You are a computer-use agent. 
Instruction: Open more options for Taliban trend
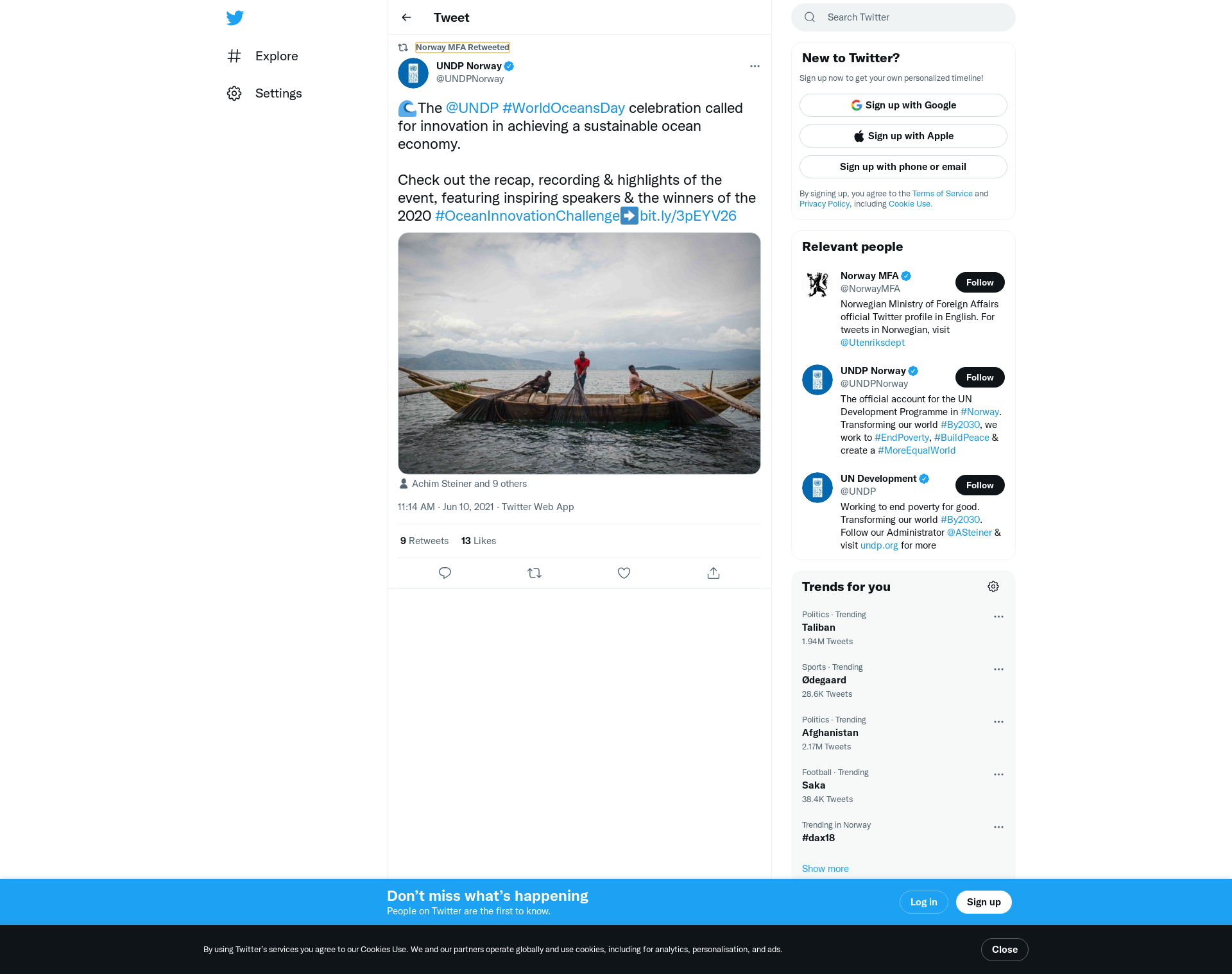(x=998, y=617)
